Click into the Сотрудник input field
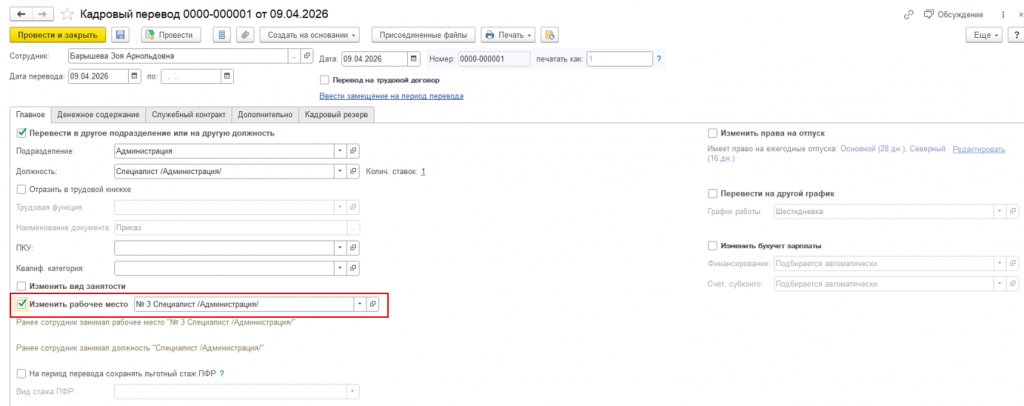The height and width of the screenshot is (406, 1024). (178, 56)
